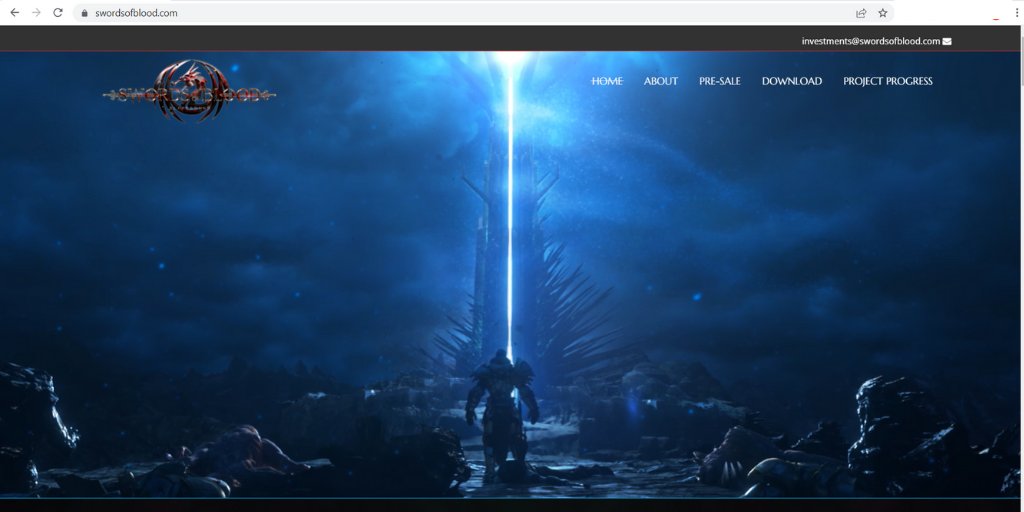The width and height of the screenshot is (1024, 512).
Task: Go to the HOME menu item
Action: pyautogui.click(x=607, y=81)
